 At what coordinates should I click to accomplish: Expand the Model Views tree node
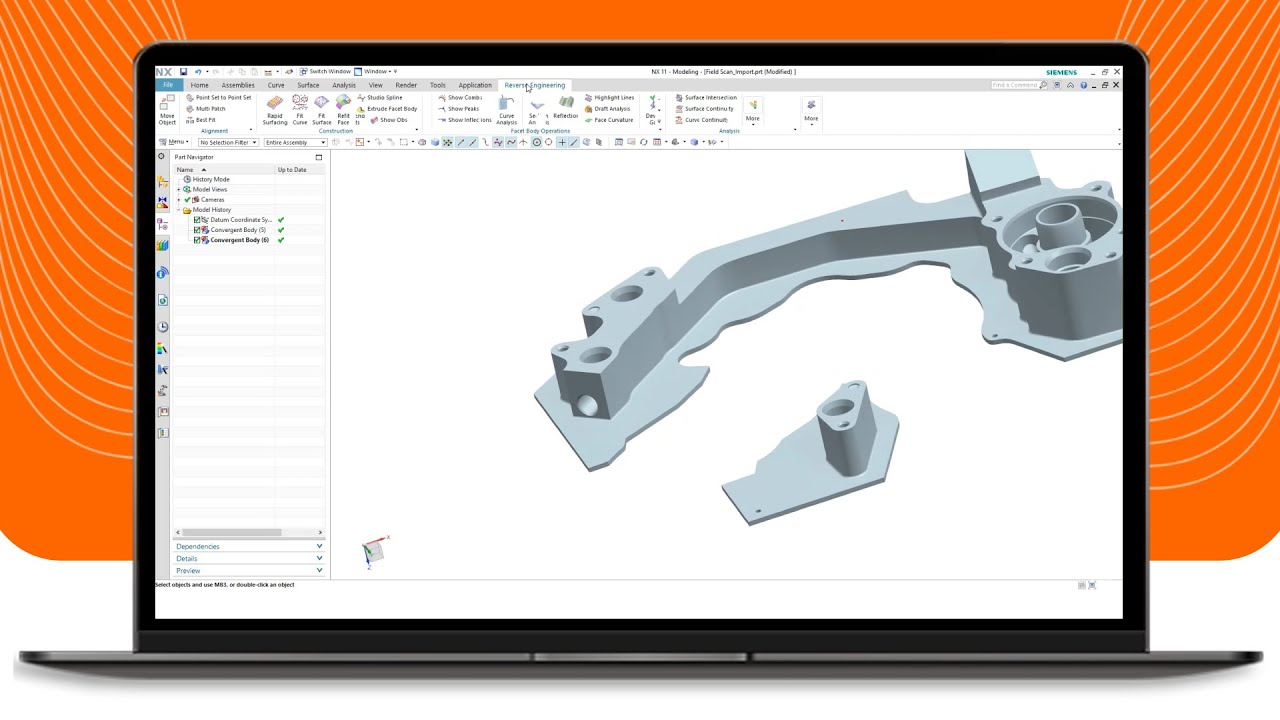(179, 189)
